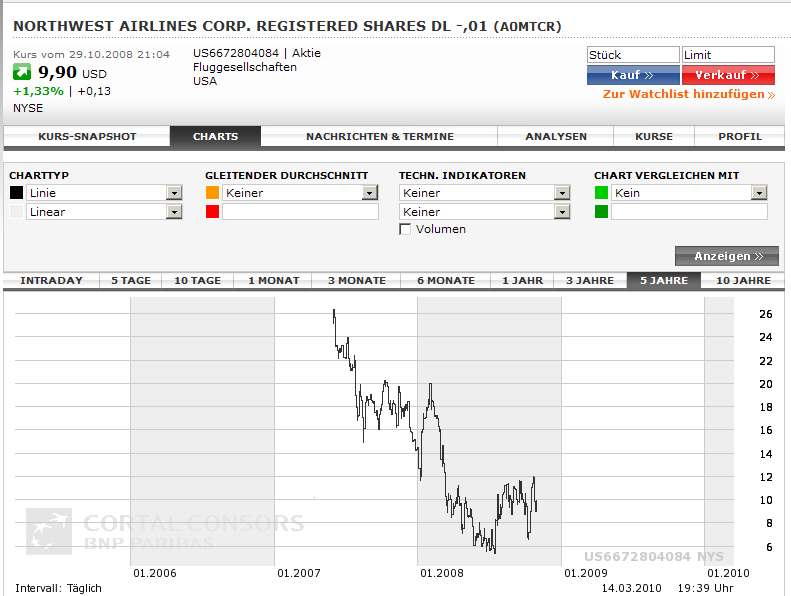The image size is (791, 596).
Task: Click the 01.2007 axis label
Action: coord(299,573)
